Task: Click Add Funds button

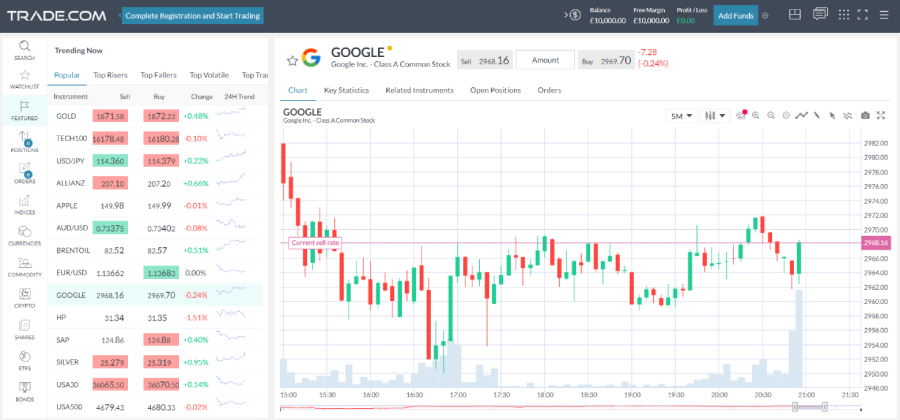Action: (x=736, y=15)
